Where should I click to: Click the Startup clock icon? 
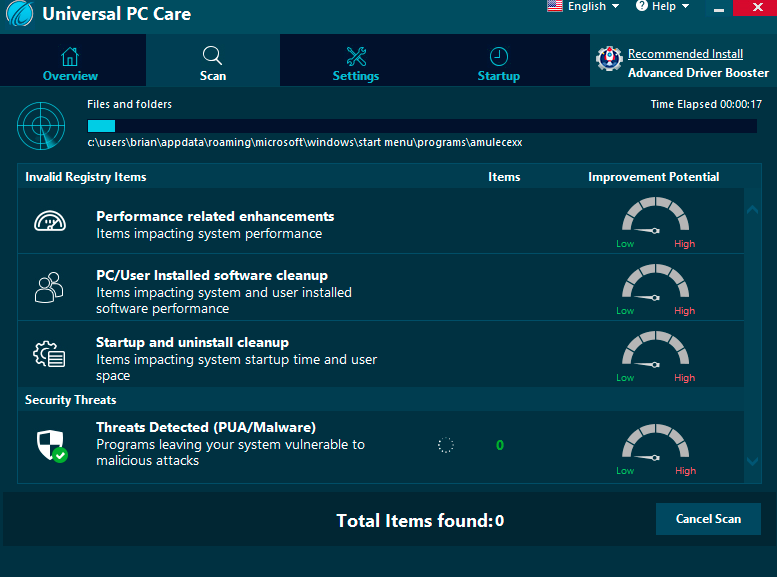tap(499, 57)
